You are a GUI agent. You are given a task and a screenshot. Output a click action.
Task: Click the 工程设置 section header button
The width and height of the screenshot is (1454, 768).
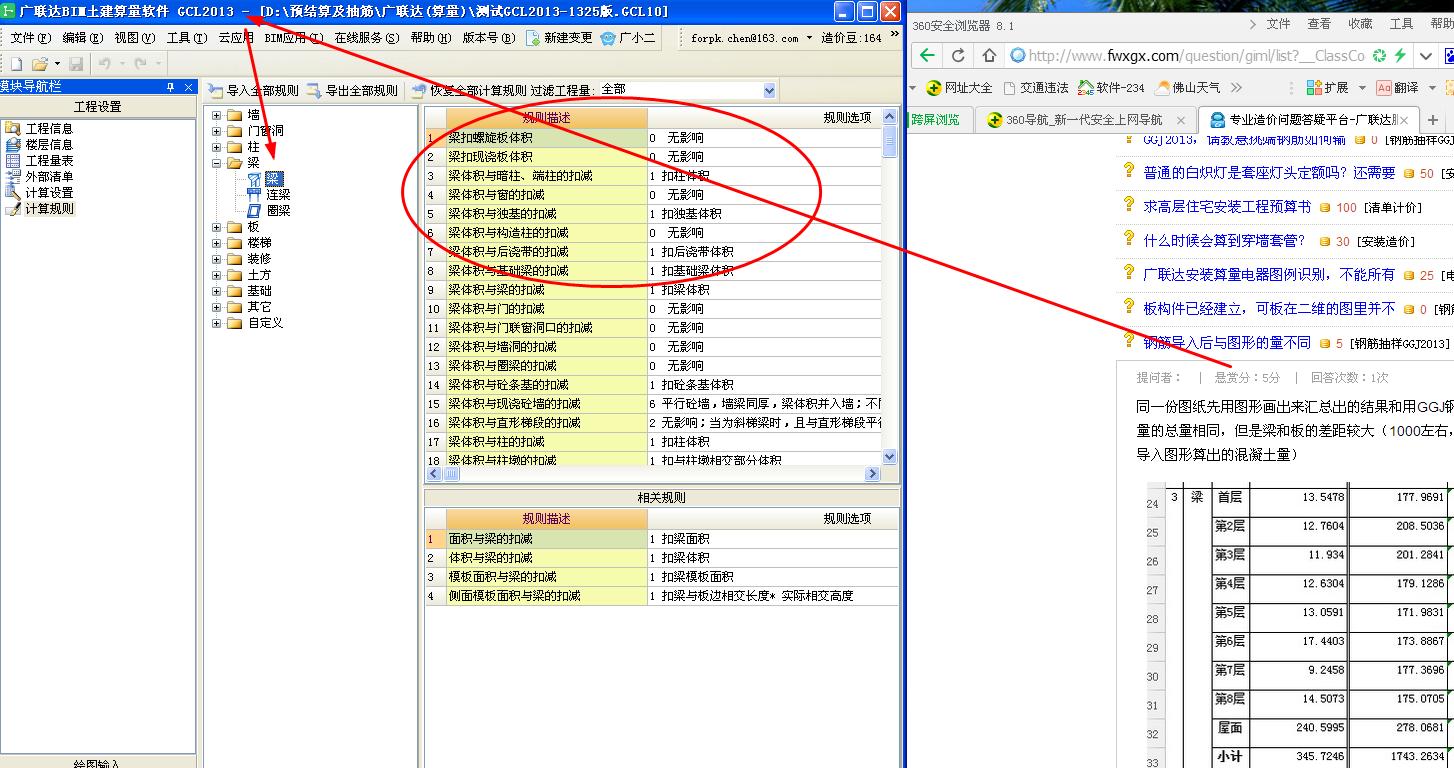(x=98, y=107)
